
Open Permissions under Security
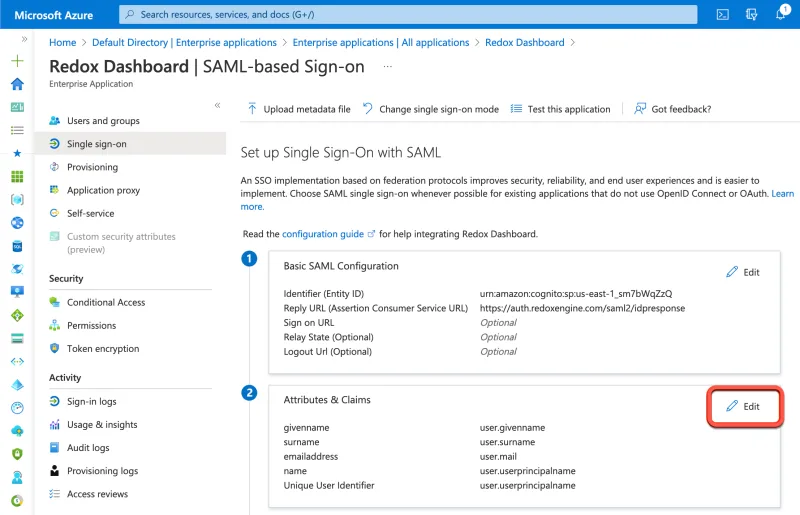(91, 326)
